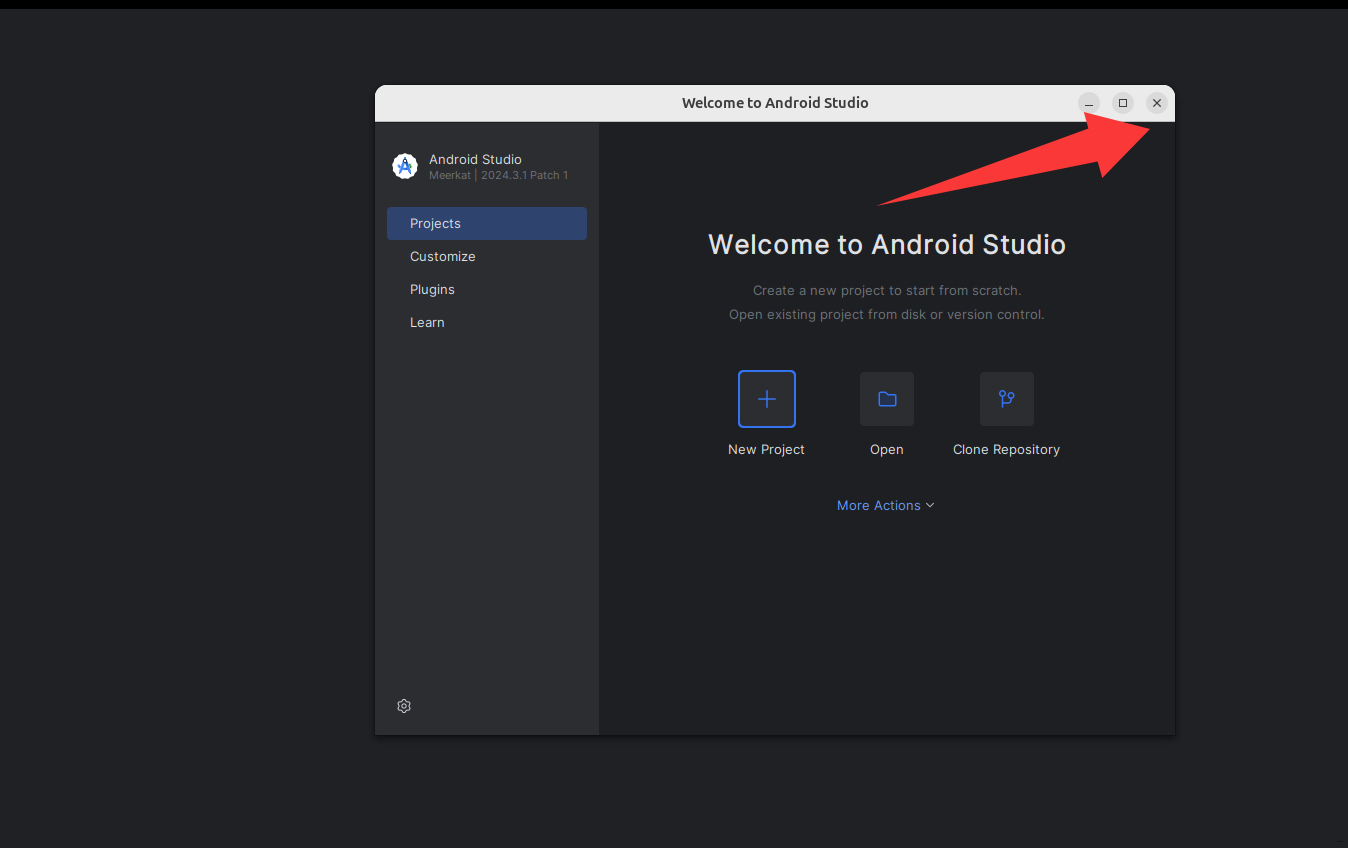
Task: Maximize the Welcome to Android Studio window
Action: [x=1123, y=103]
